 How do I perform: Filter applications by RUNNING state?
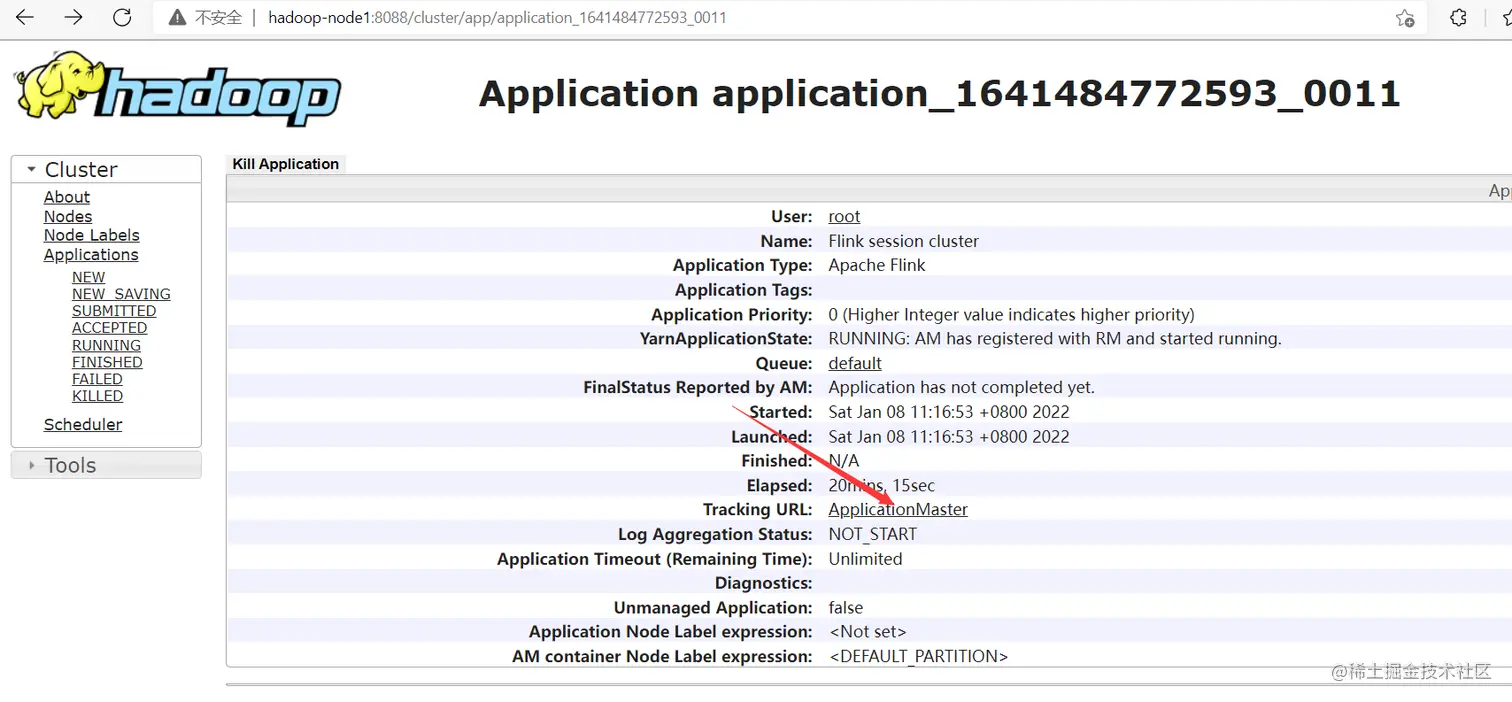tap(106, 345)
